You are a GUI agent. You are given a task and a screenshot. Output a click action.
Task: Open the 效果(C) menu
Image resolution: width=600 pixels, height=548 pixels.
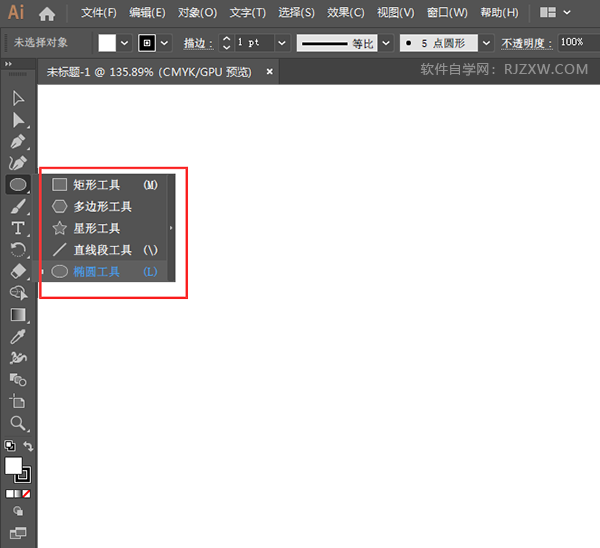click(x=346, y=13)
